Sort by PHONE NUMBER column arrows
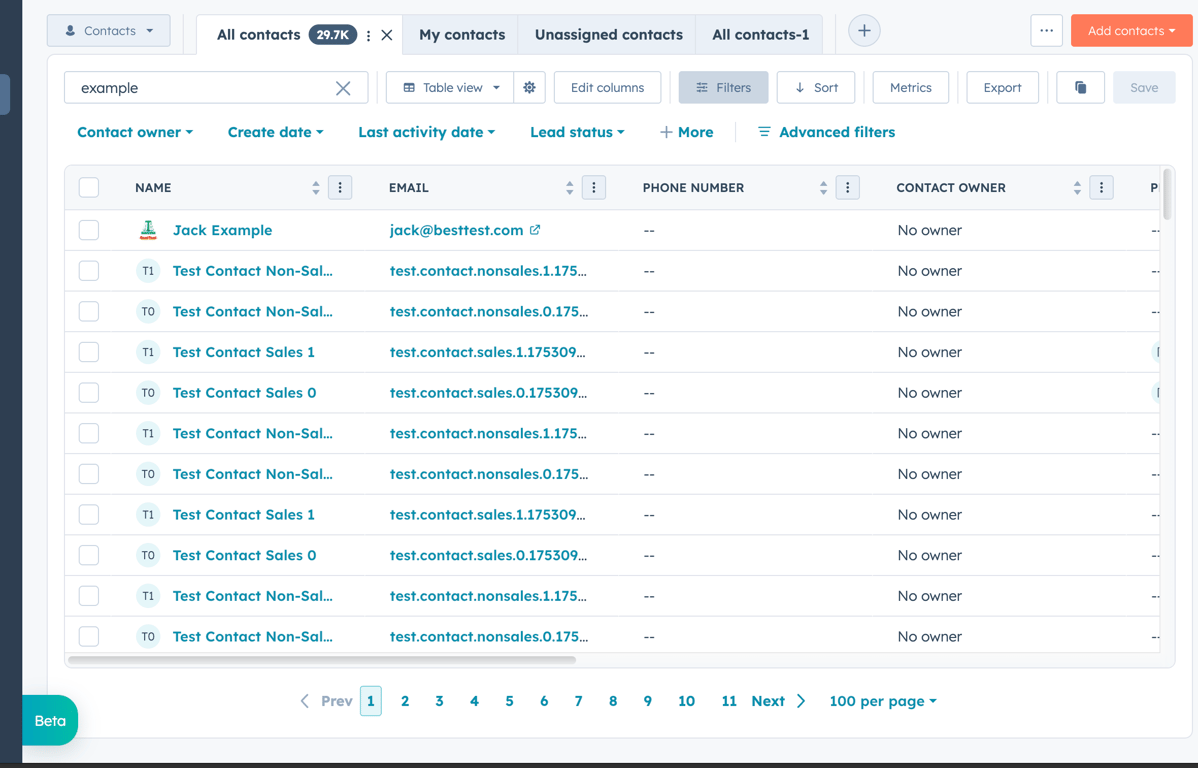1198x768 pixels. click(x=823, y=188)
